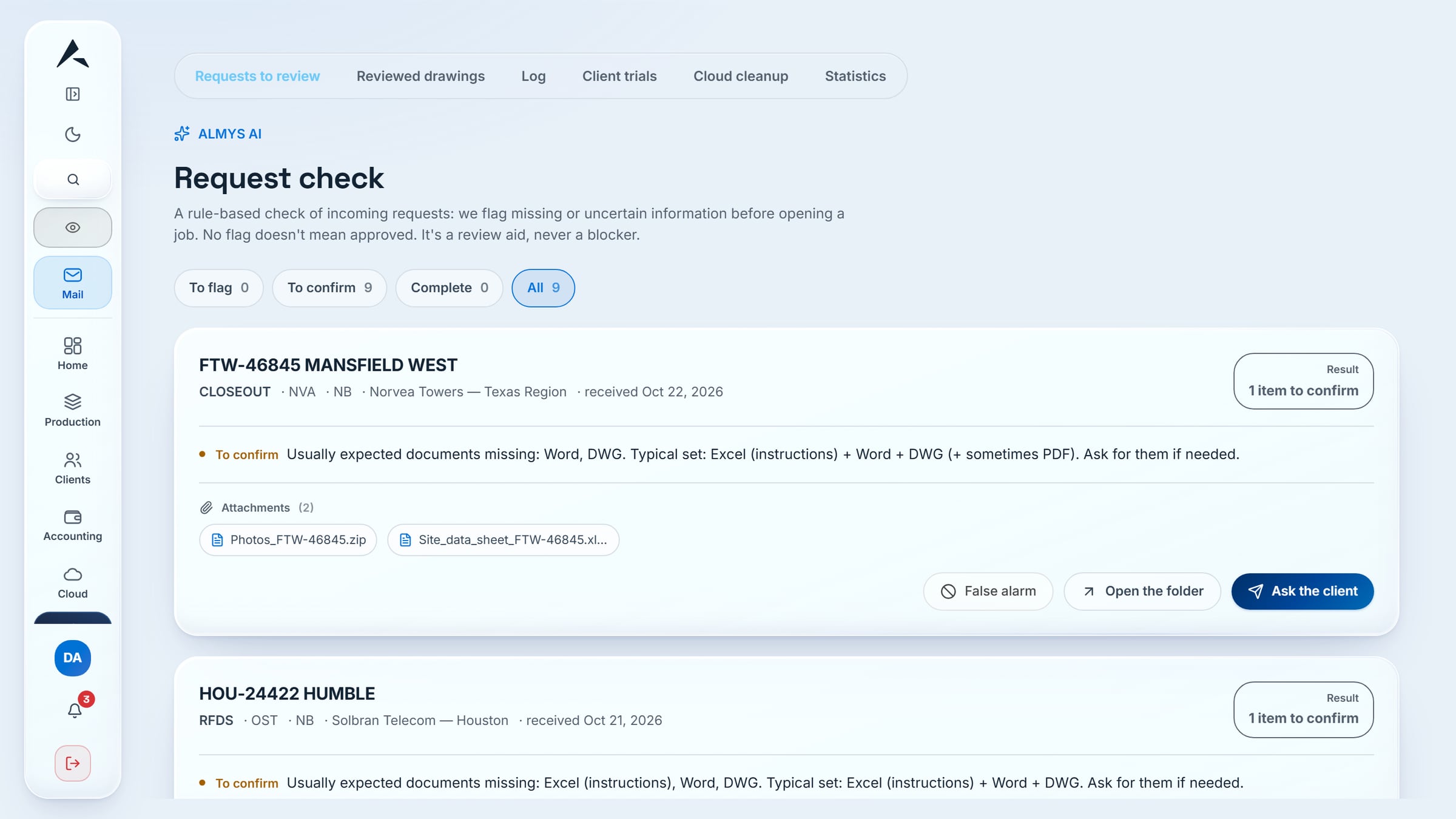Filter by To flag 0
The image size is (1456, 819).
(x=219, y=288)
